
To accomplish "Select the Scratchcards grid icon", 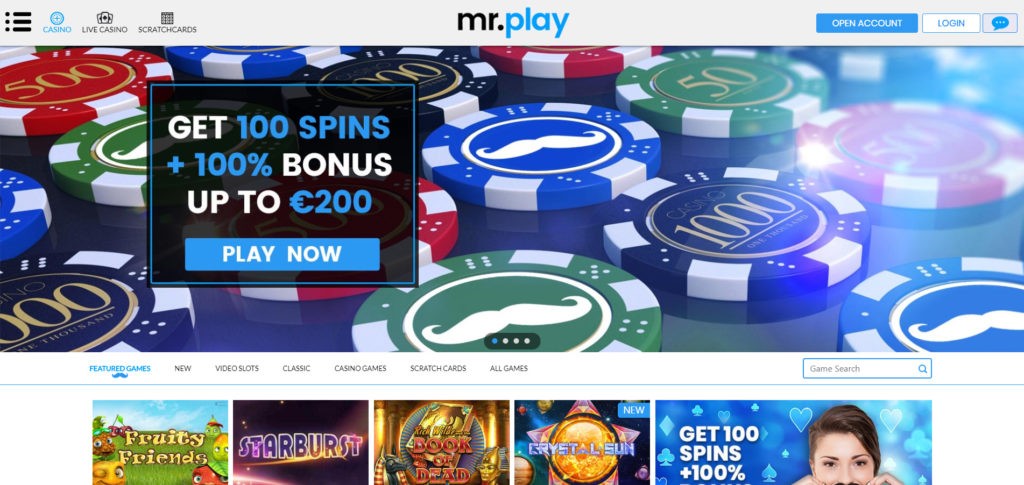I will [167, 18].
